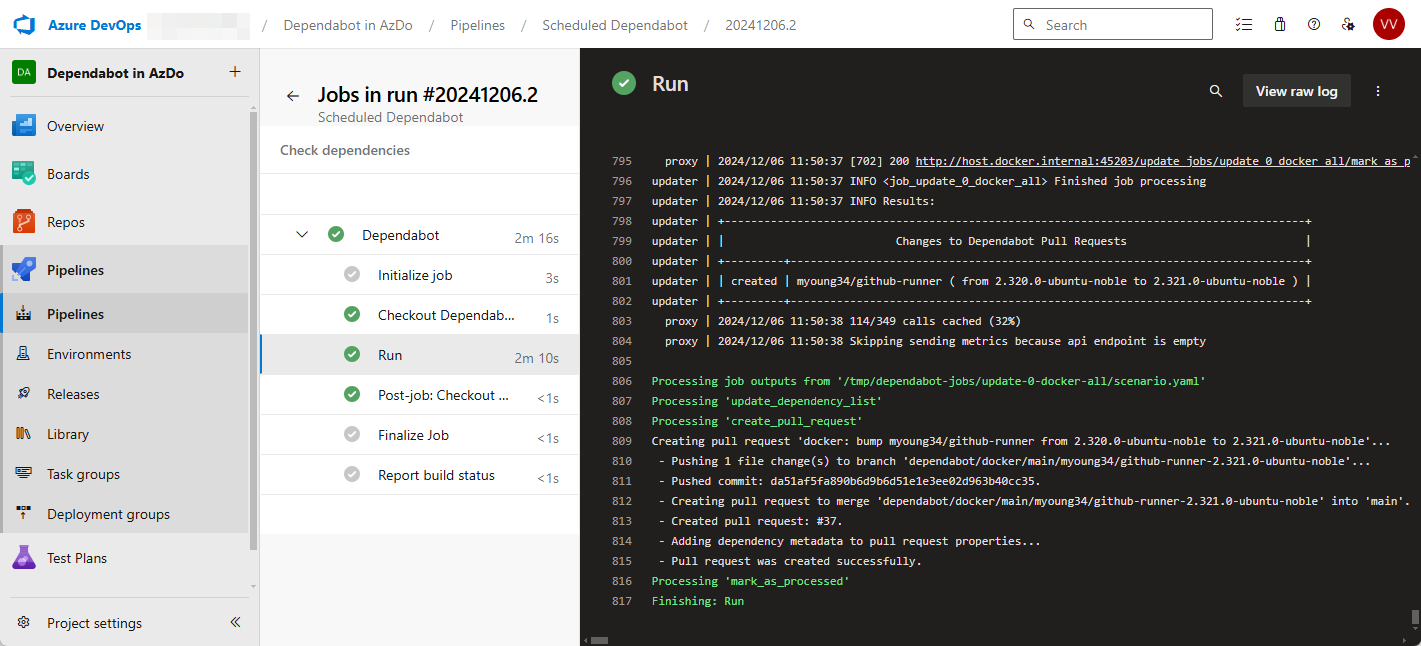Click the log vertical scrollbar thumb
The image size is (1421, 646).
pyautogui.click(x=1414, y=617)
